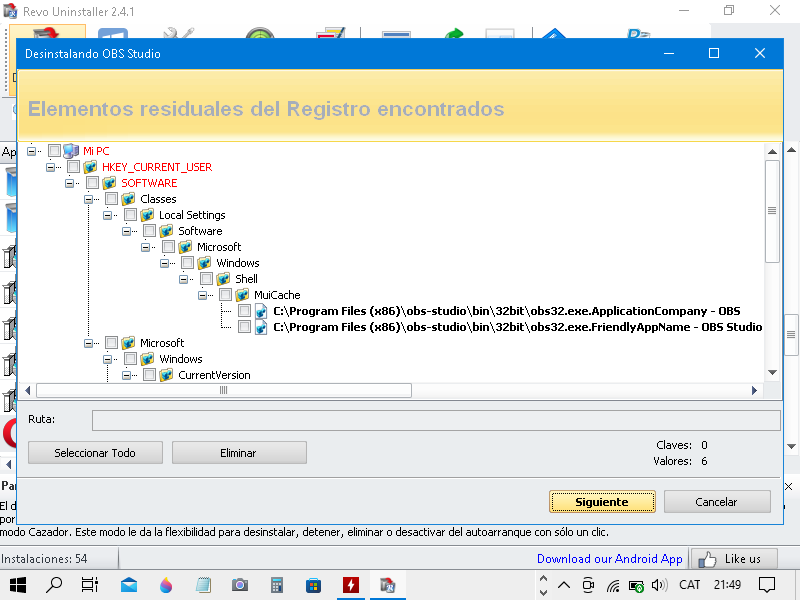
Task: Open the 21:49 taskbar clock
Action: [x=727, y=585]
